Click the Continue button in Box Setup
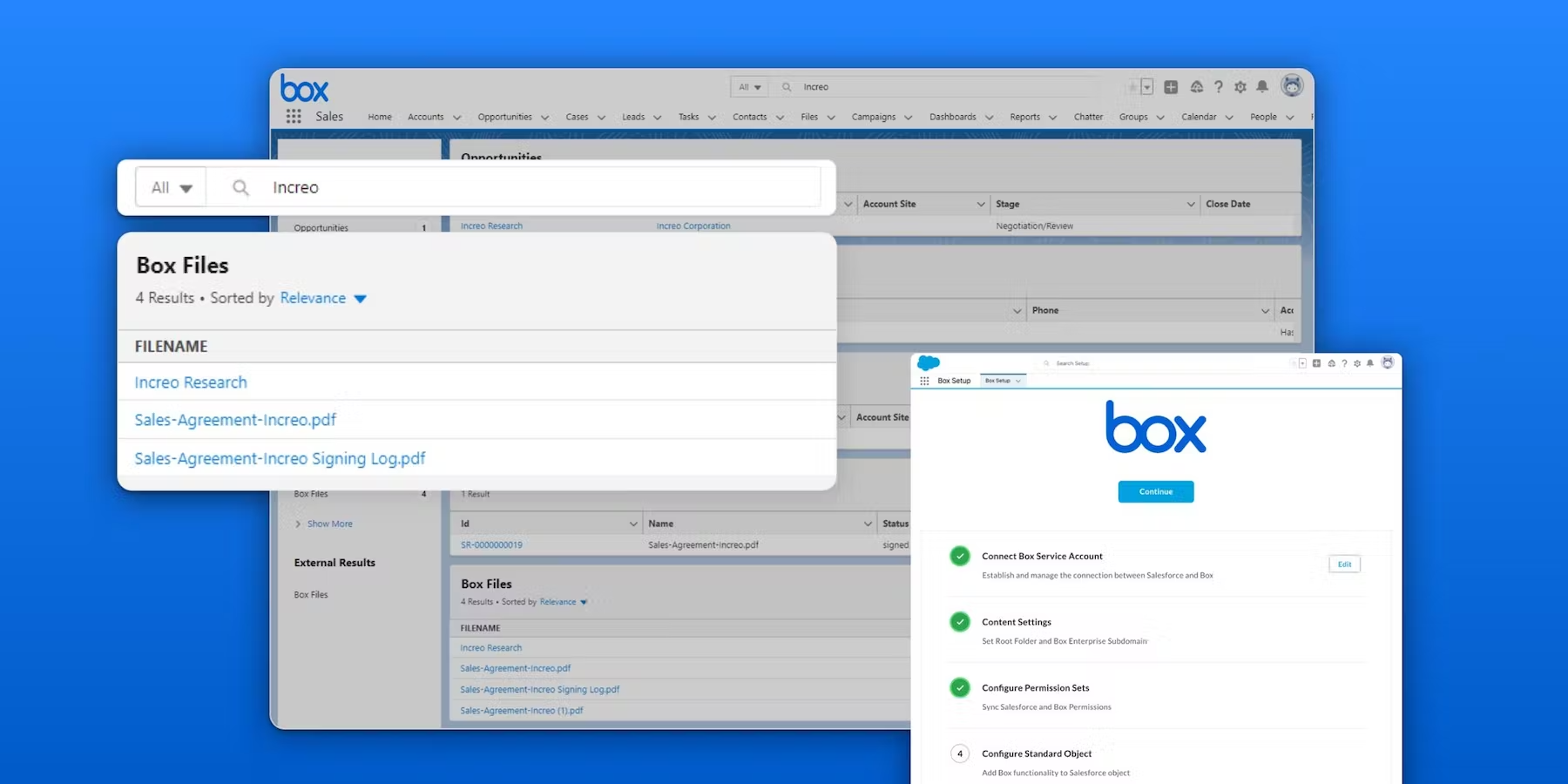 [x=1155, y=491]
